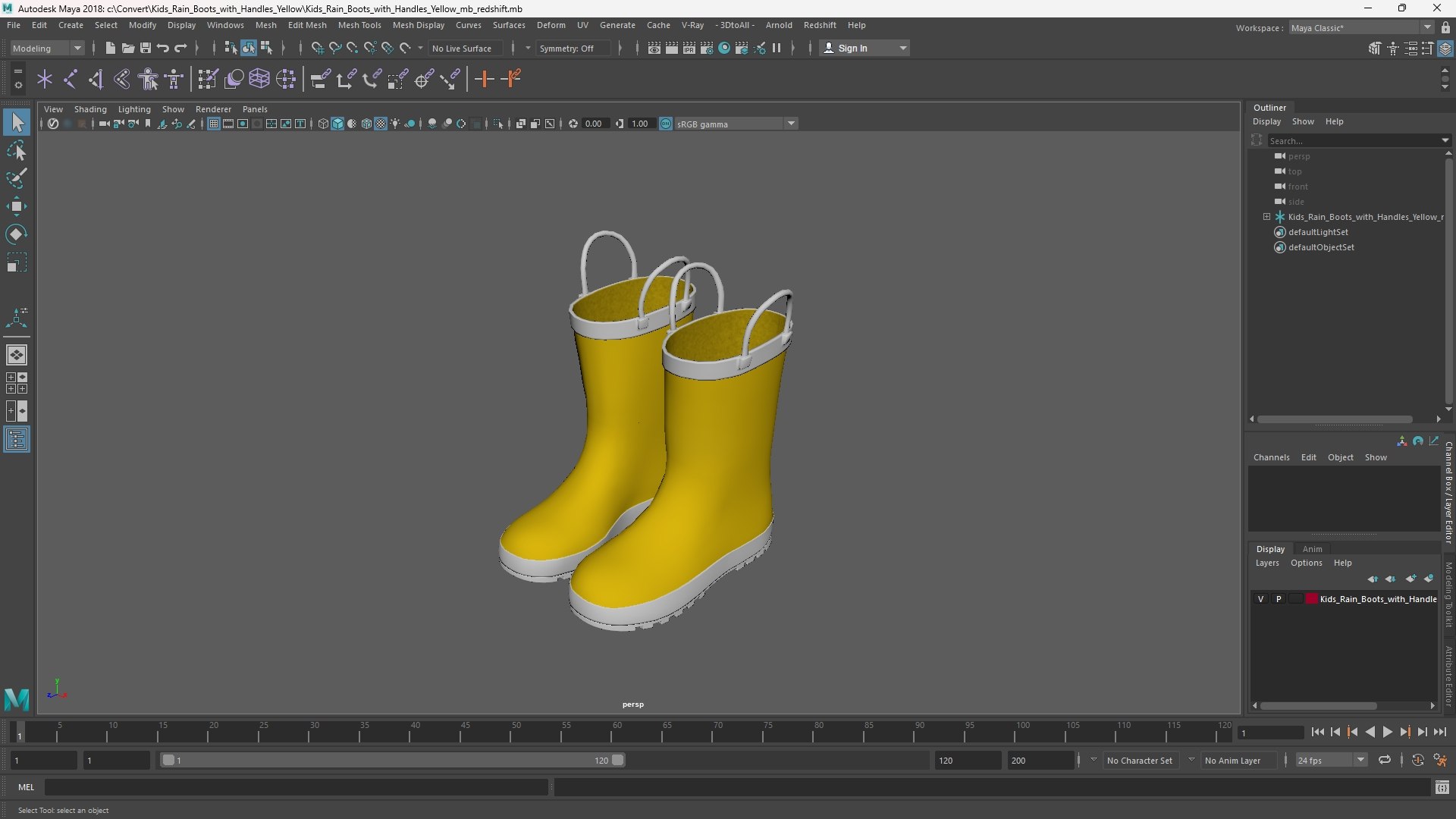Open the Redshift menu

coord(820,25)
